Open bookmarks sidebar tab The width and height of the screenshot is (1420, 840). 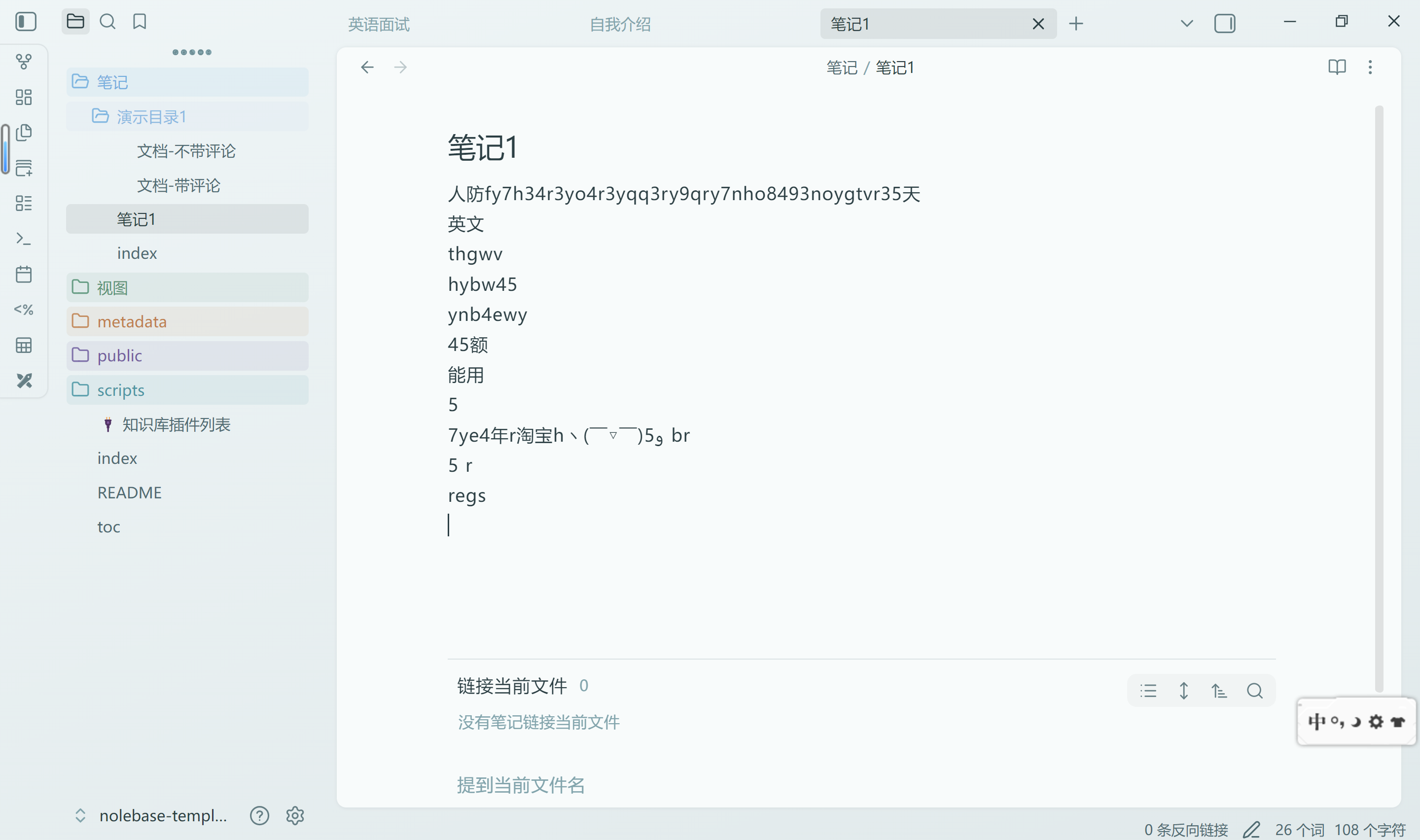click(x=139, y=22)
